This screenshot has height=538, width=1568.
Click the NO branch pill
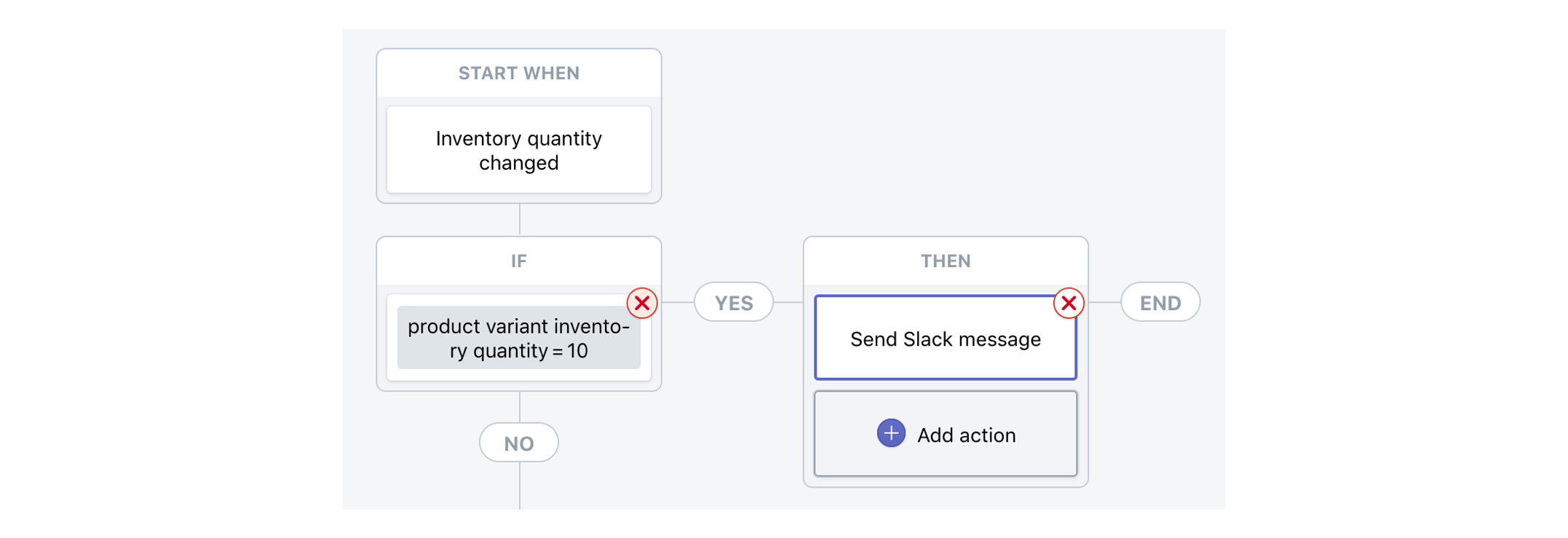[x=518, y=443]
